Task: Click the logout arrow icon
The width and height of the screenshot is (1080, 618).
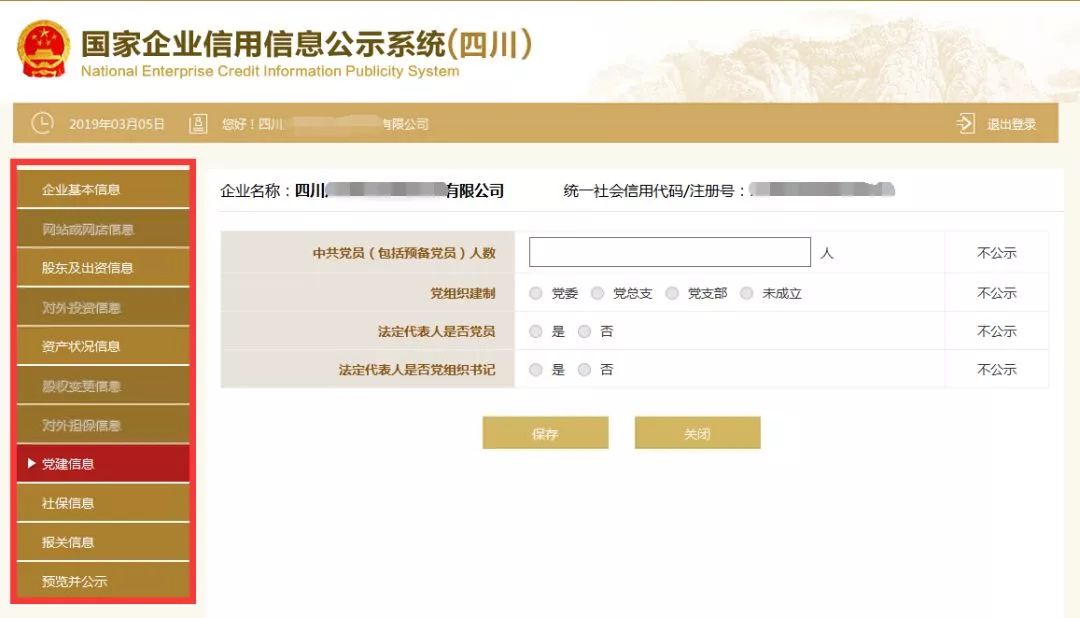Action: (966, 124)
